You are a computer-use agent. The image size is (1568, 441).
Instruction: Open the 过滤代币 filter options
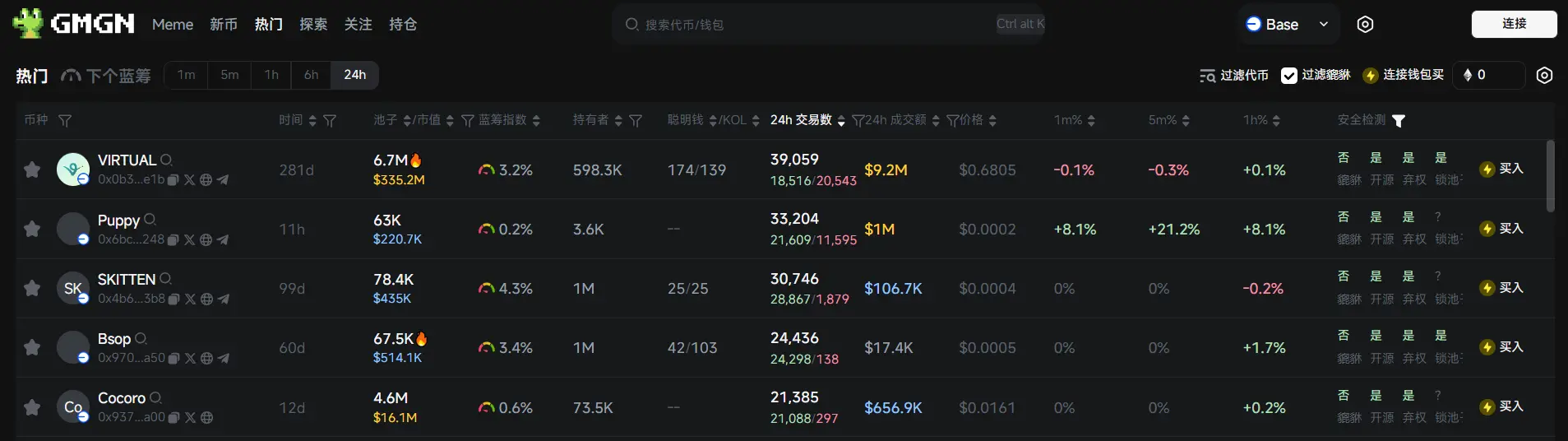pyautogui.click(x=1233, y=75)
